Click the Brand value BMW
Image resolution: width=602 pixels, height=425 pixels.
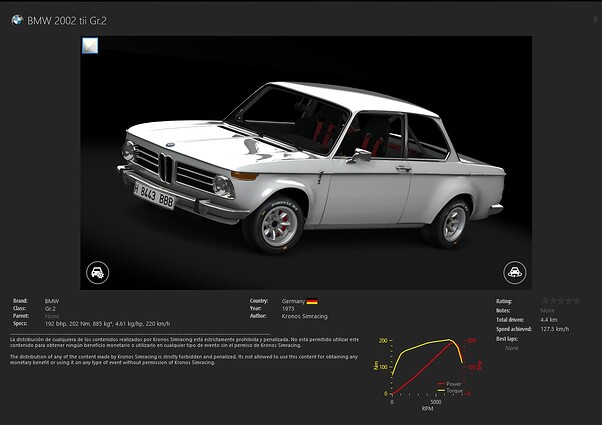pos(52,301)
